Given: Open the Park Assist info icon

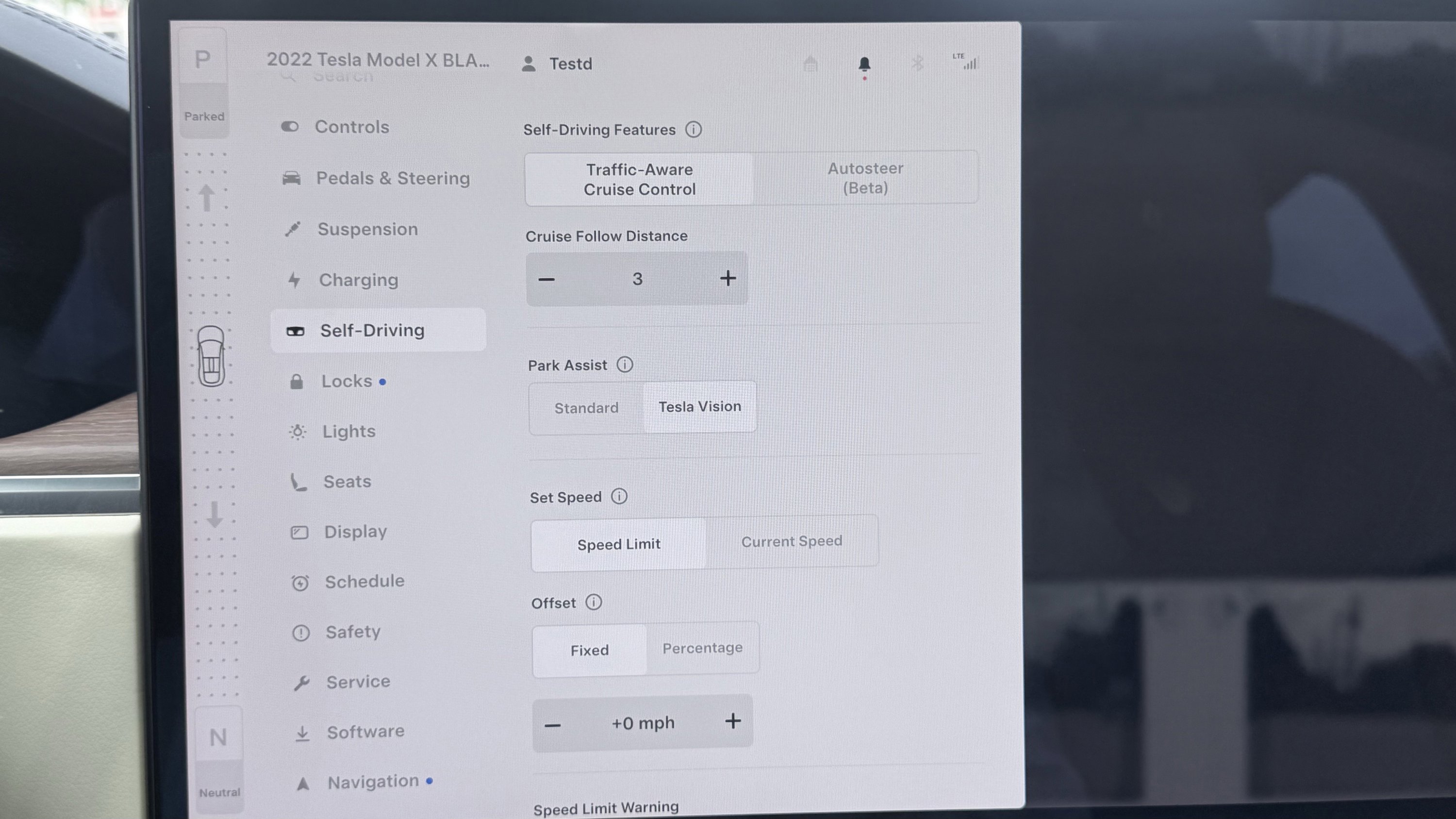Looking at the screenshot, I should pos(625,365).
